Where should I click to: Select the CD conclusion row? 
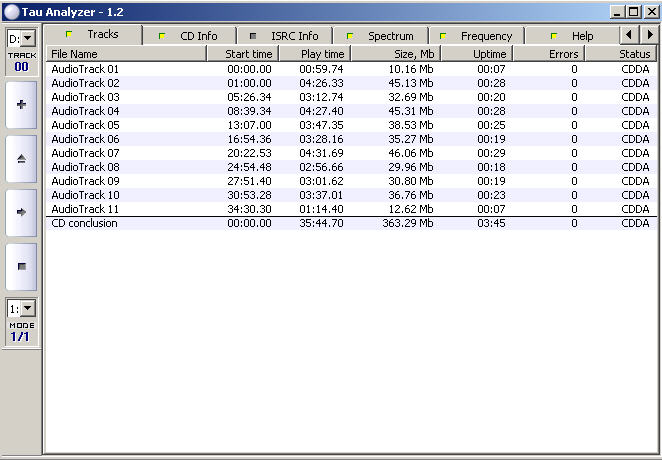(85, 223)
